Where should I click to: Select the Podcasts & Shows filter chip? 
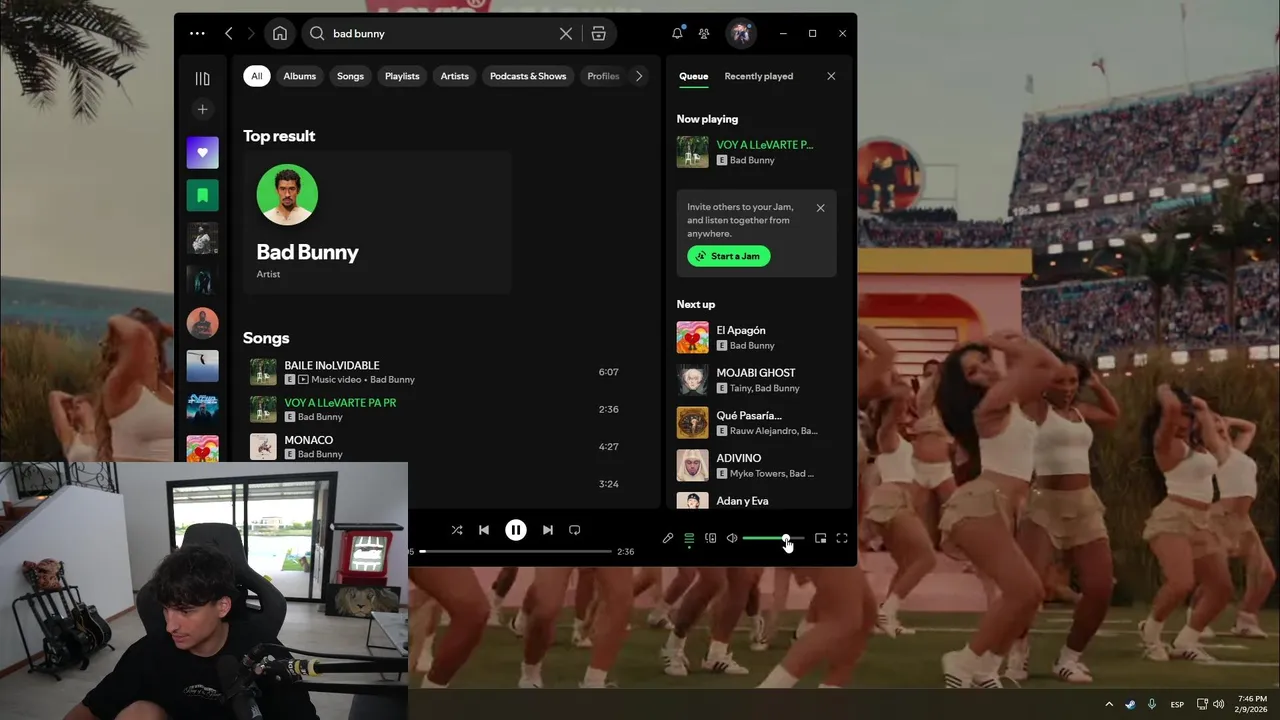pos(528,76)
